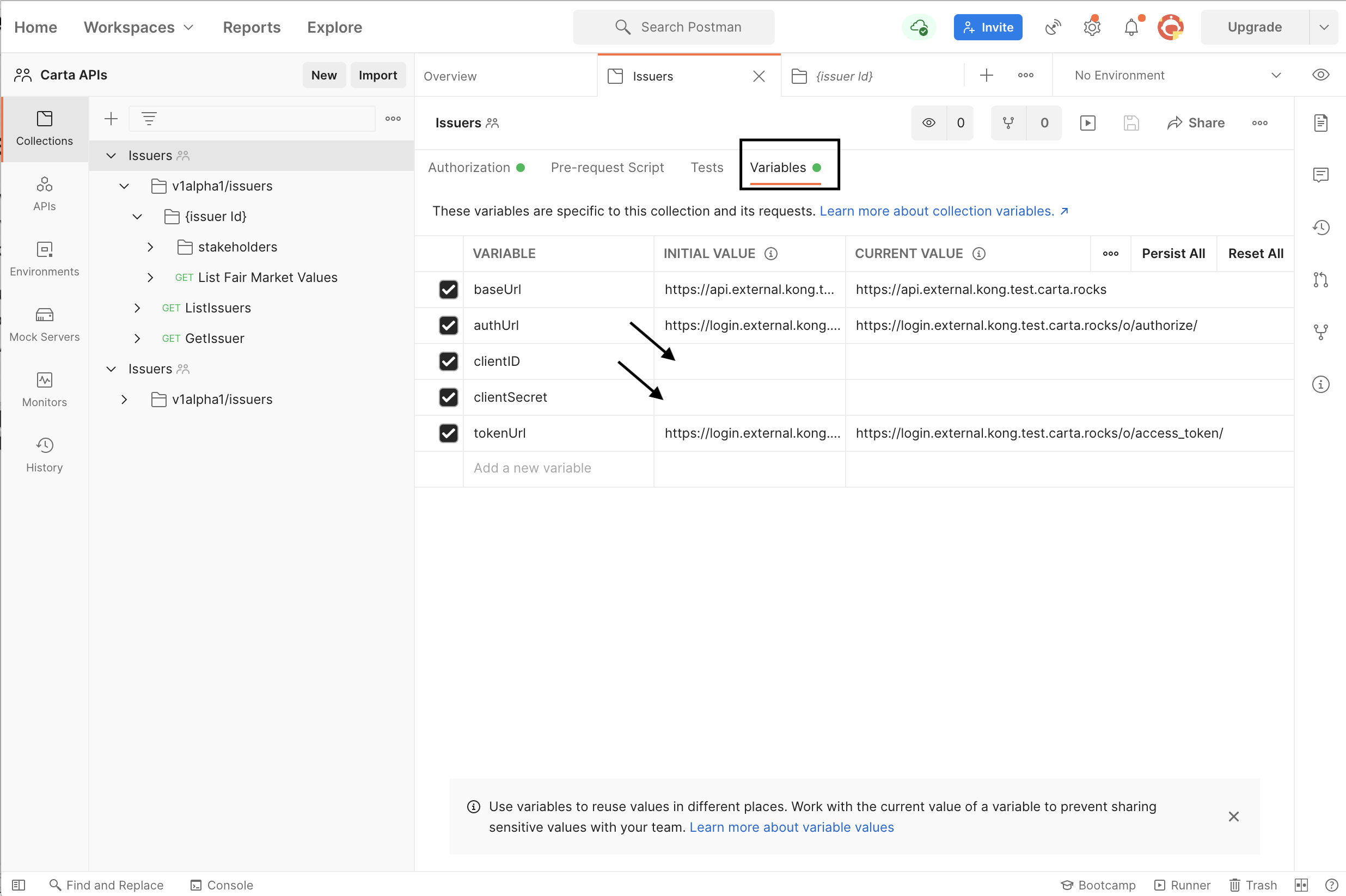
Task: Open a new tab with plus icon
Action: [x=987, y=75]
